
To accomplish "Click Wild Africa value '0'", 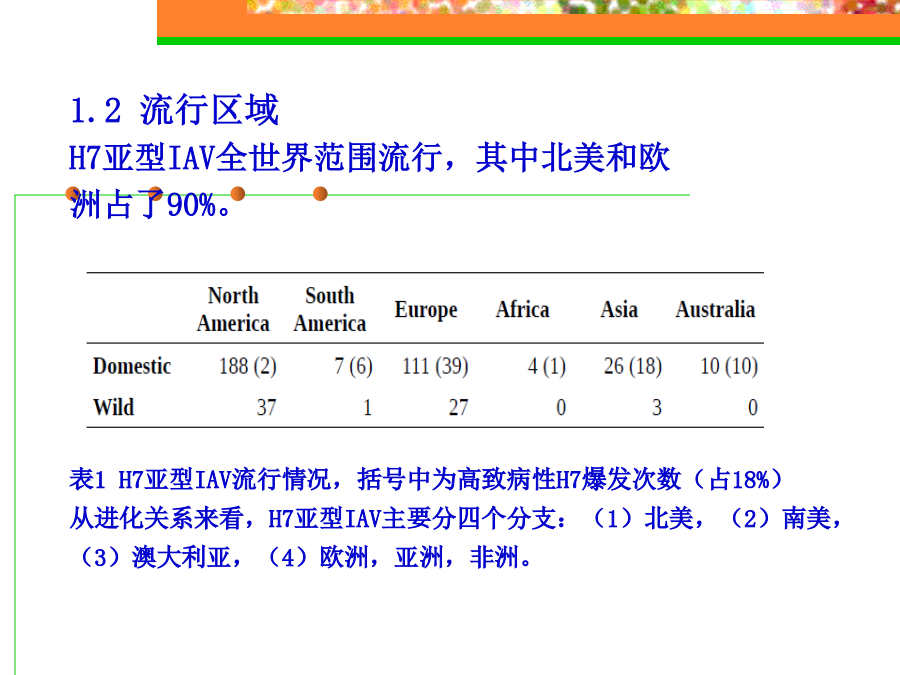I will coord(561,408).
